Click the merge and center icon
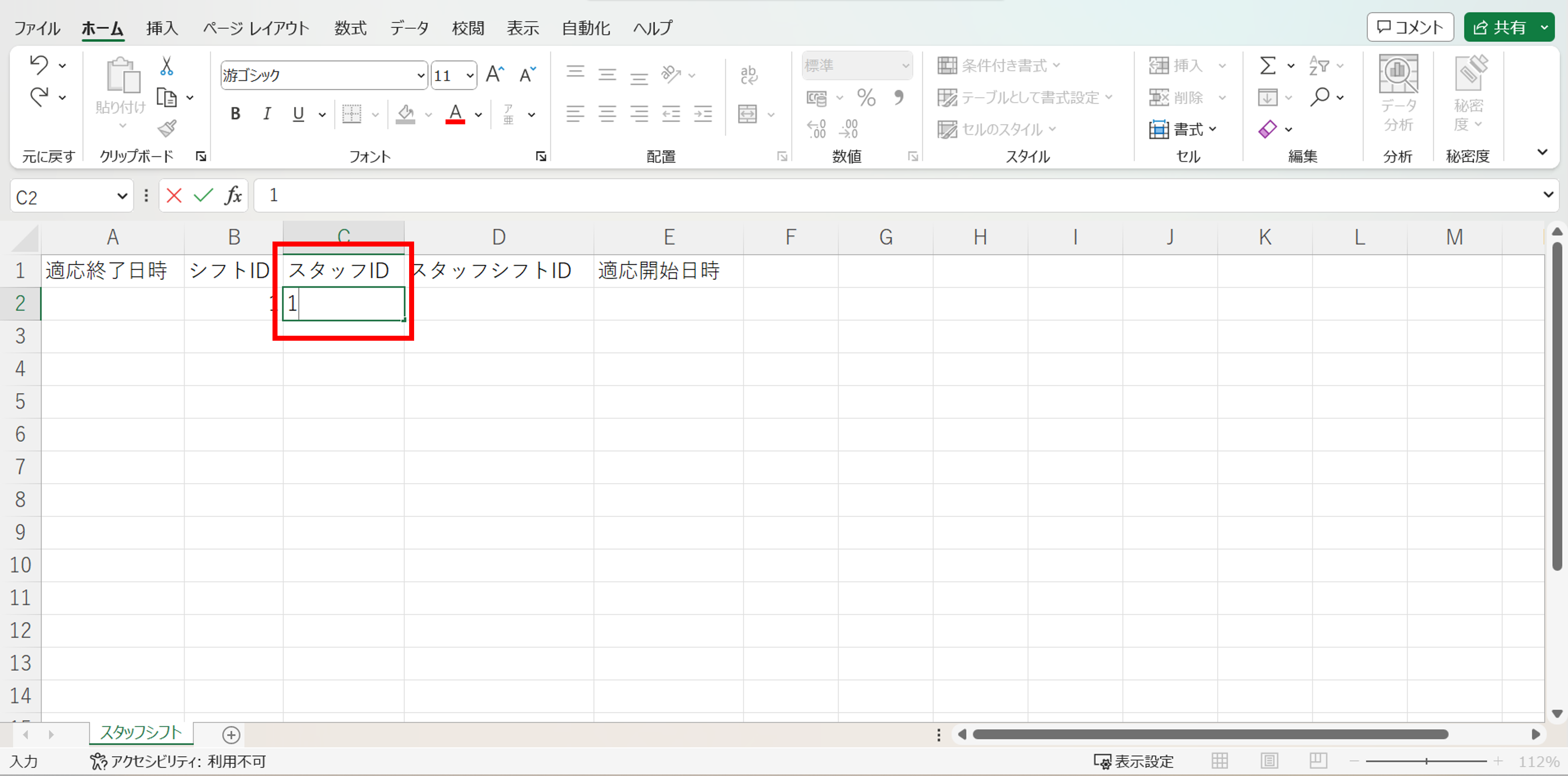 748,114
